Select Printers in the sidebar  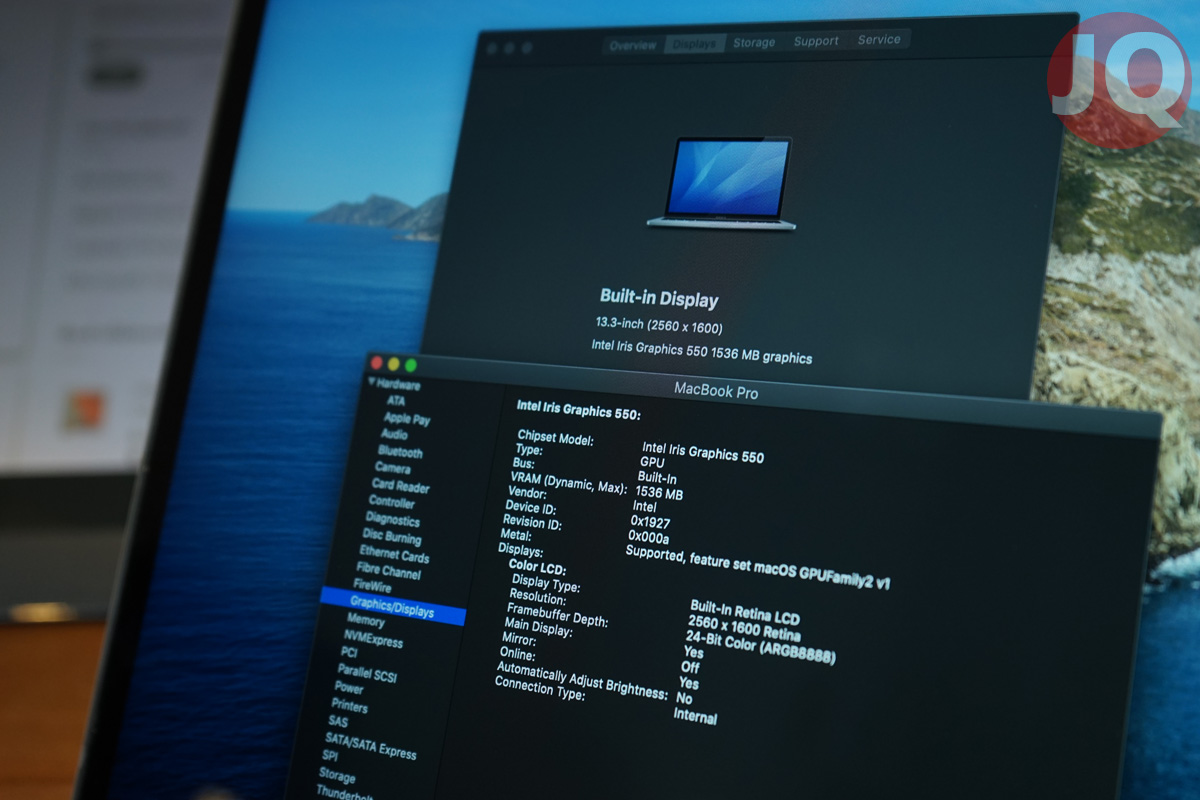pos(349,705)
